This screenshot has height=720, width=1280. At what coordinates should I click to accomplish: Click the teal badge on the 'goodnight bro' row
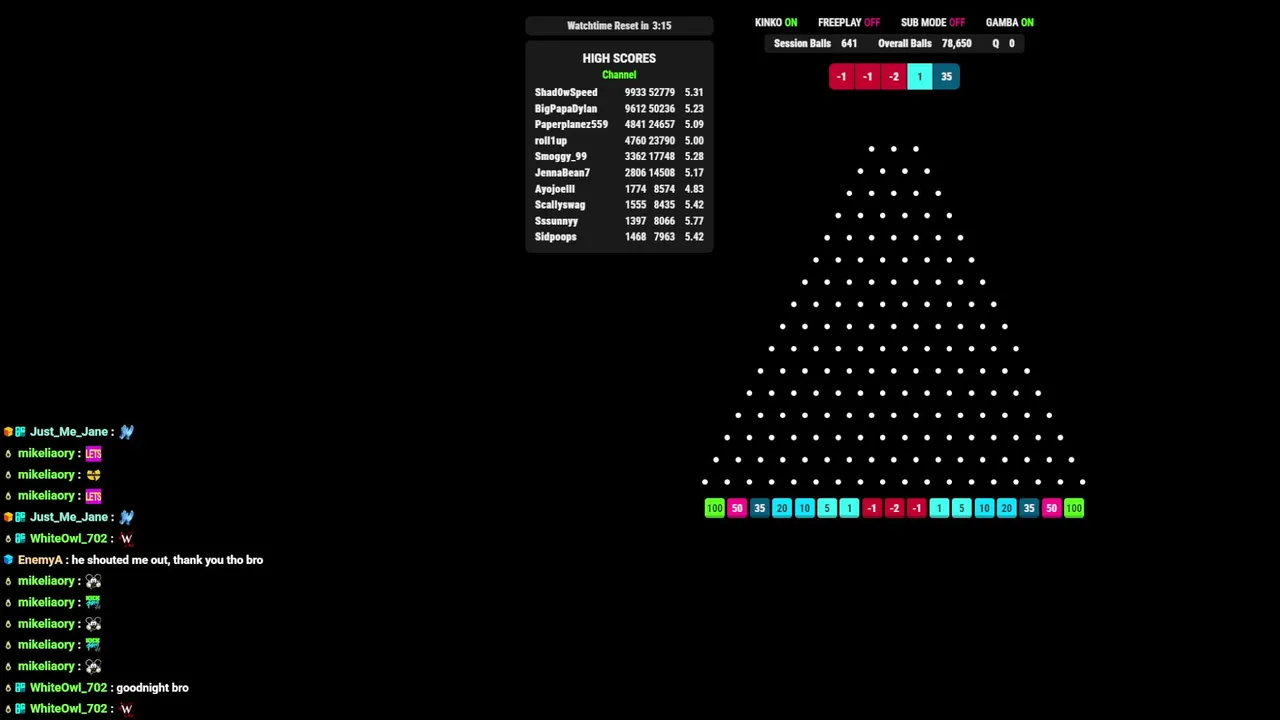(20, 688)
